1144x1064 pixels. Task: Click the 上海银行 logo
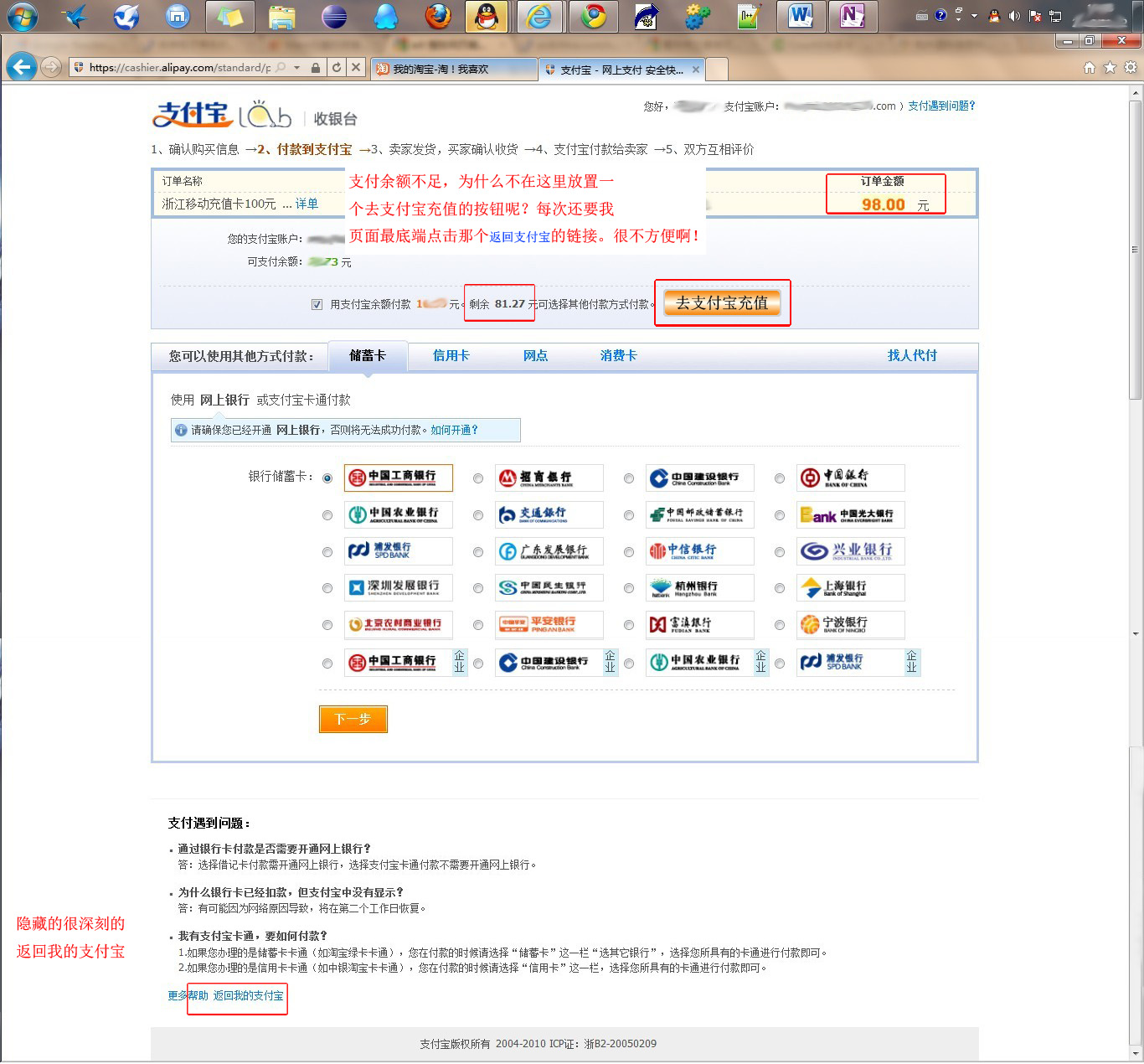pos(851,588)
